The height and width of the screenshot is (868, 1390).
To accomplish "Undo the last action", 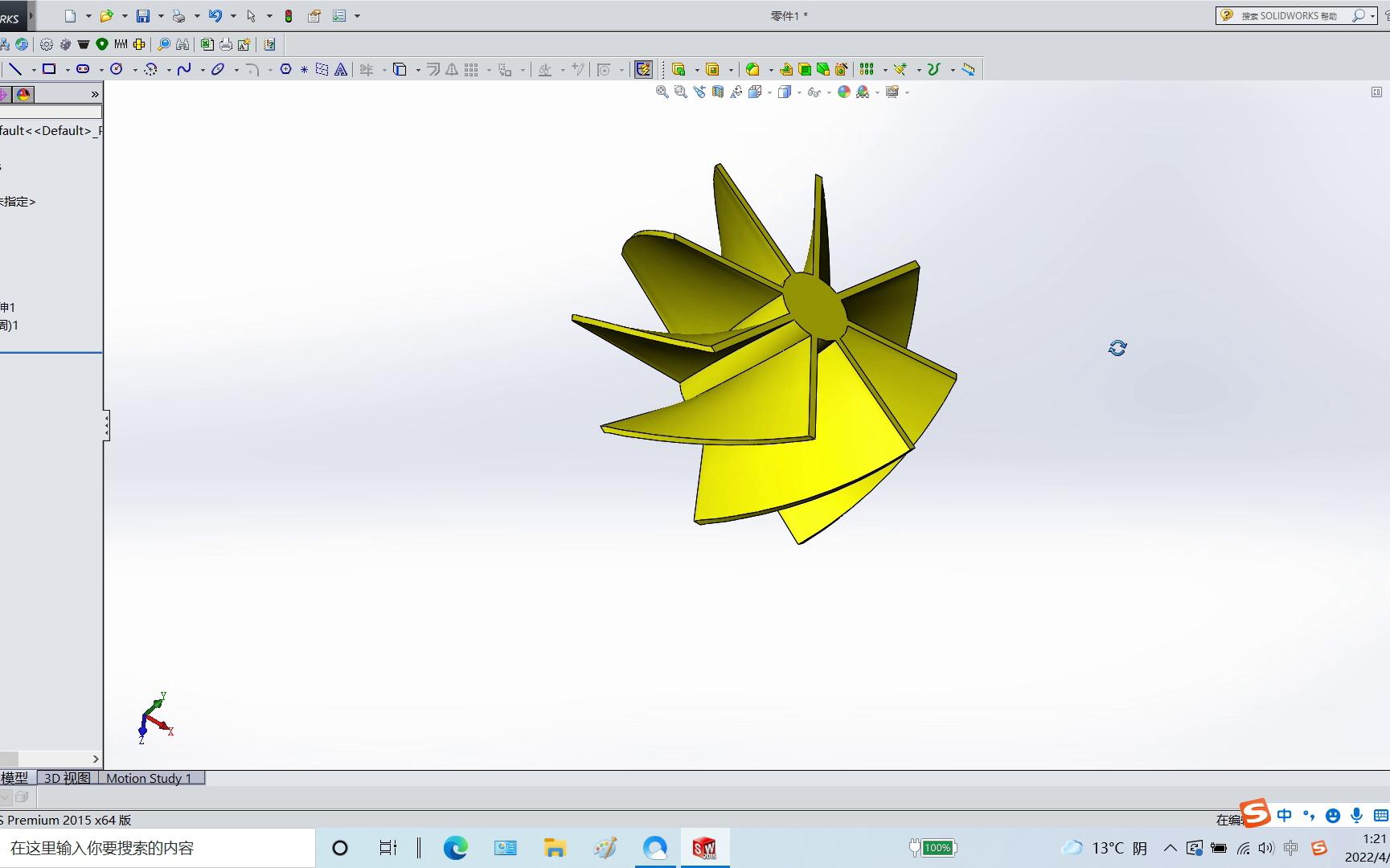I will tap(215, 16).
